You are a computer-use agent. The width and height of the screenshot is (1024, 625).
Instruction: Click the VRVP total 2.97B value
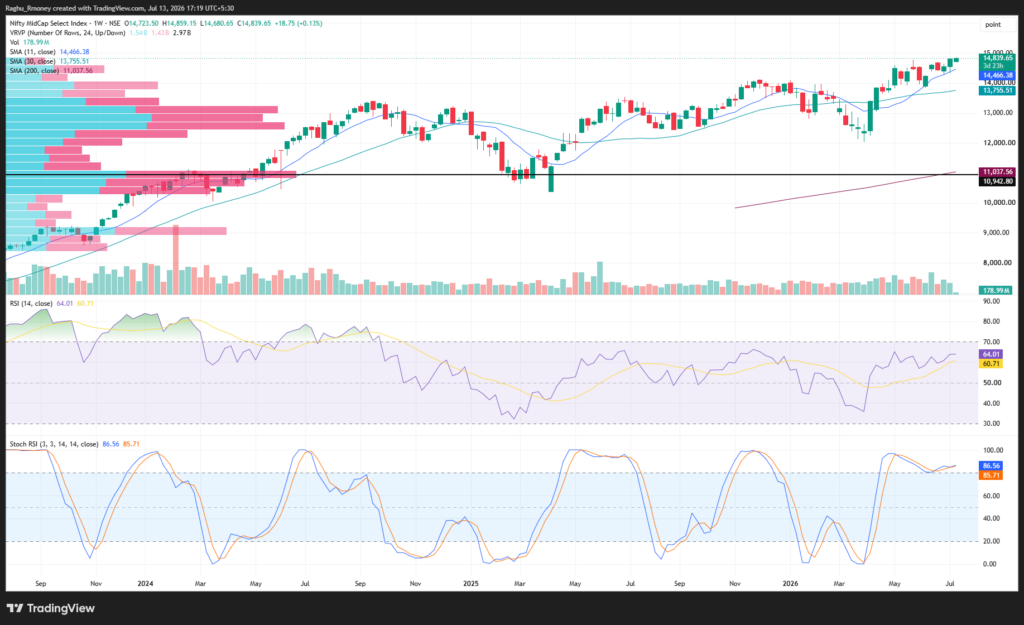(x=182, y=33)
